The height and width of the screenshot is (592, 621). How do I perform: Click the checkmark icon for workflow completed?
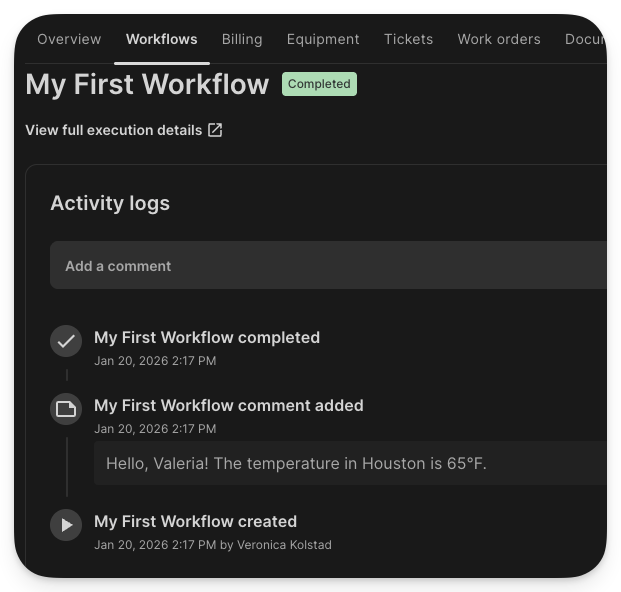pos(66,341)
